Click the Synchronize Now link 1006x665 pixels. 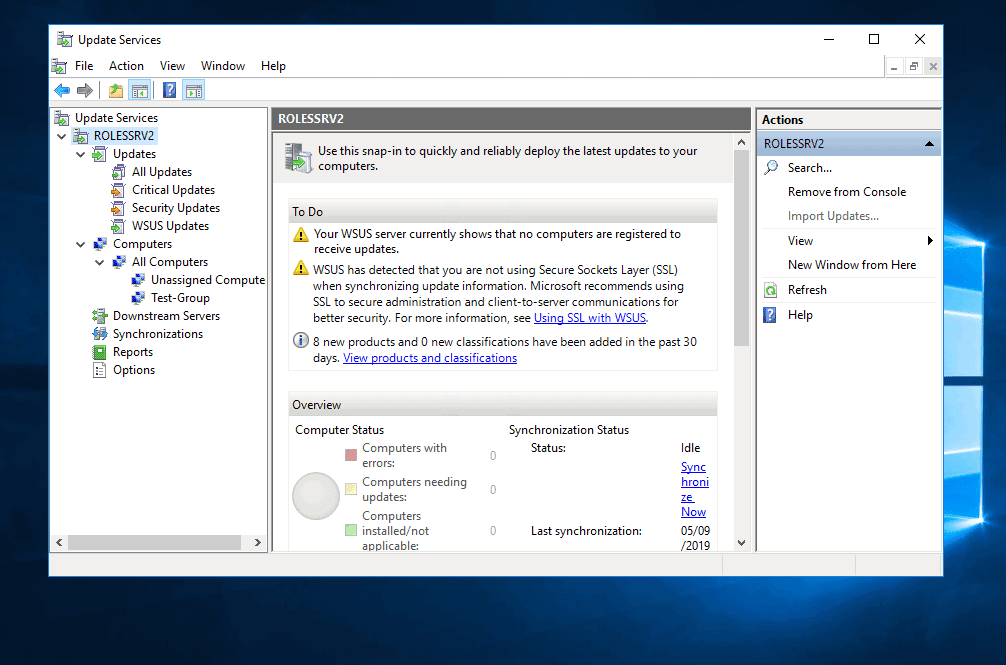(695, 489)
